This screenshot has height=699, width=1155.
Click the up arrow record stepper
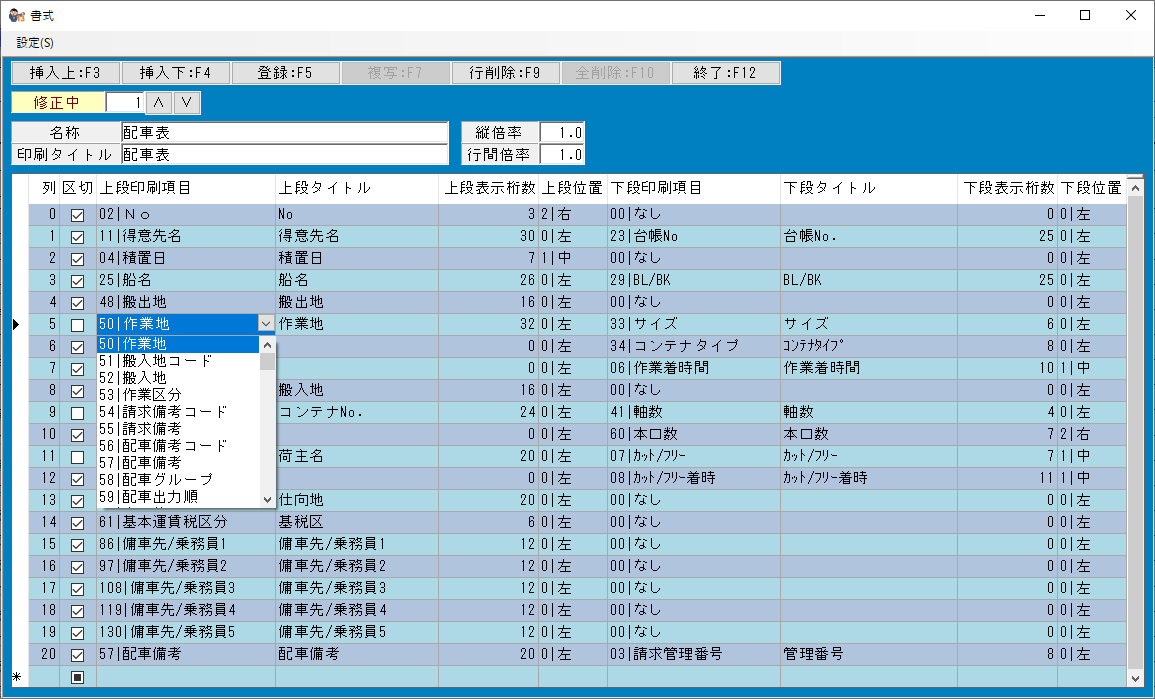click(159, 102)
